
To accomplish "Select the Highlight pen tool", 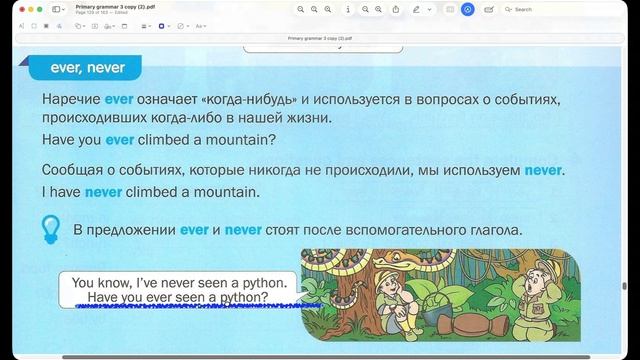I will click(x=416, y=9).
